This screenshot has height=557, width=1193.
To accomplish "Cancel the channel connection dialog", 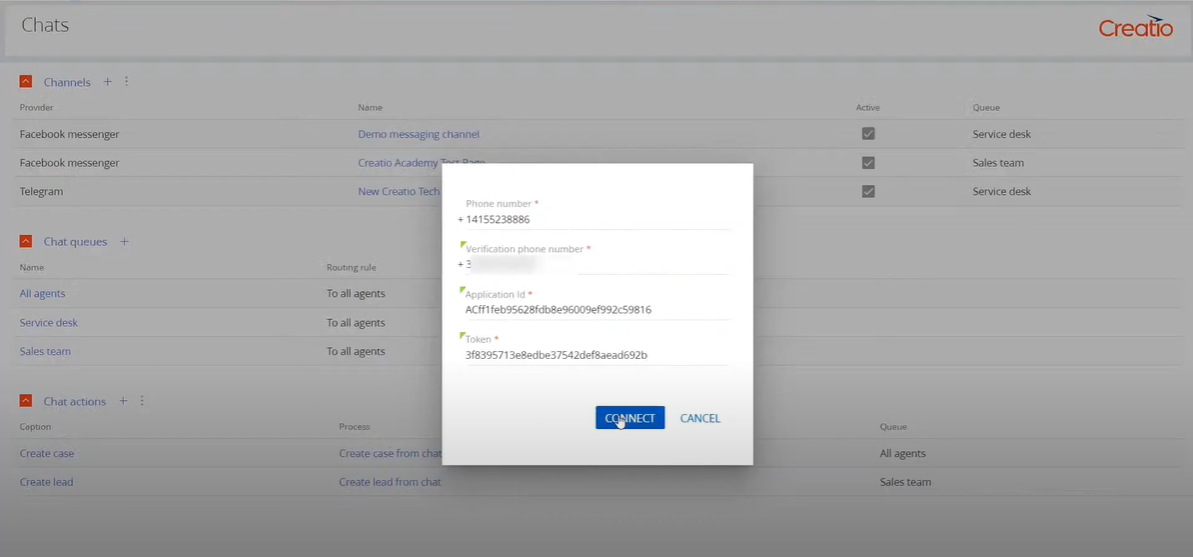I will point(700,418).
